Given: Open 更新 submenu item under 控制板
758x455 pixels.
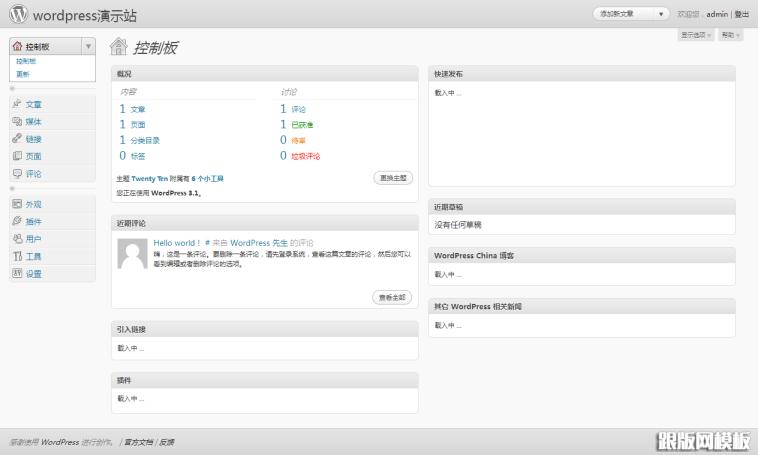Looking at the screenshot, I should click(23, 74).
